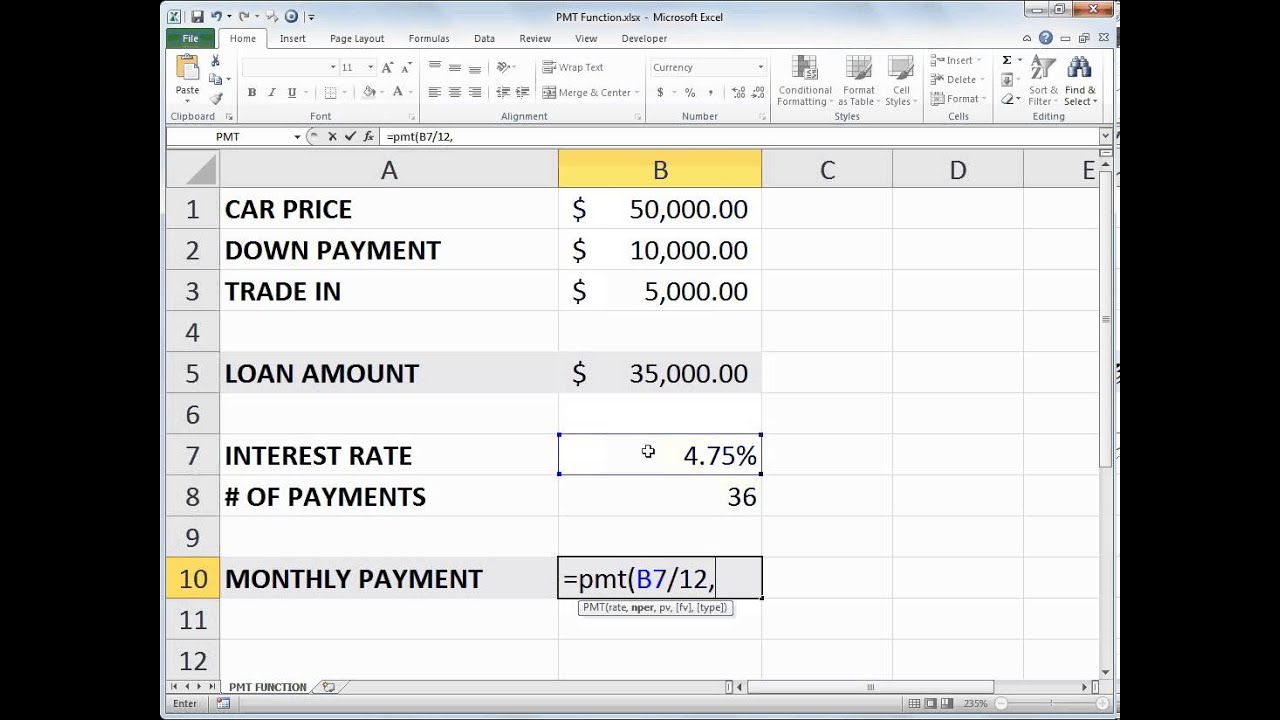Toggle Italic formatting

271,92
